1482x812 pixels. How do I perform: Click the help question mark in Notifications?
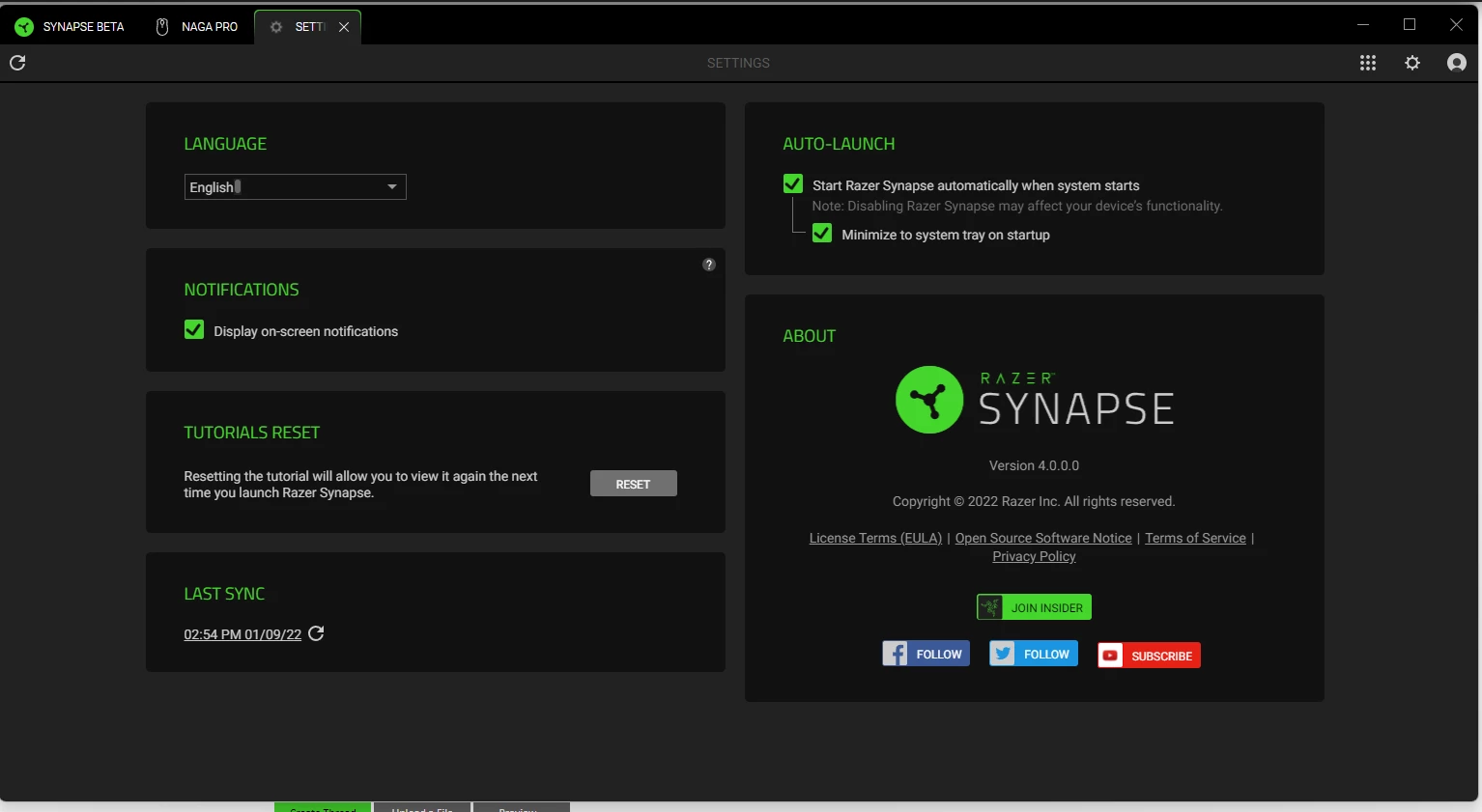709,265
